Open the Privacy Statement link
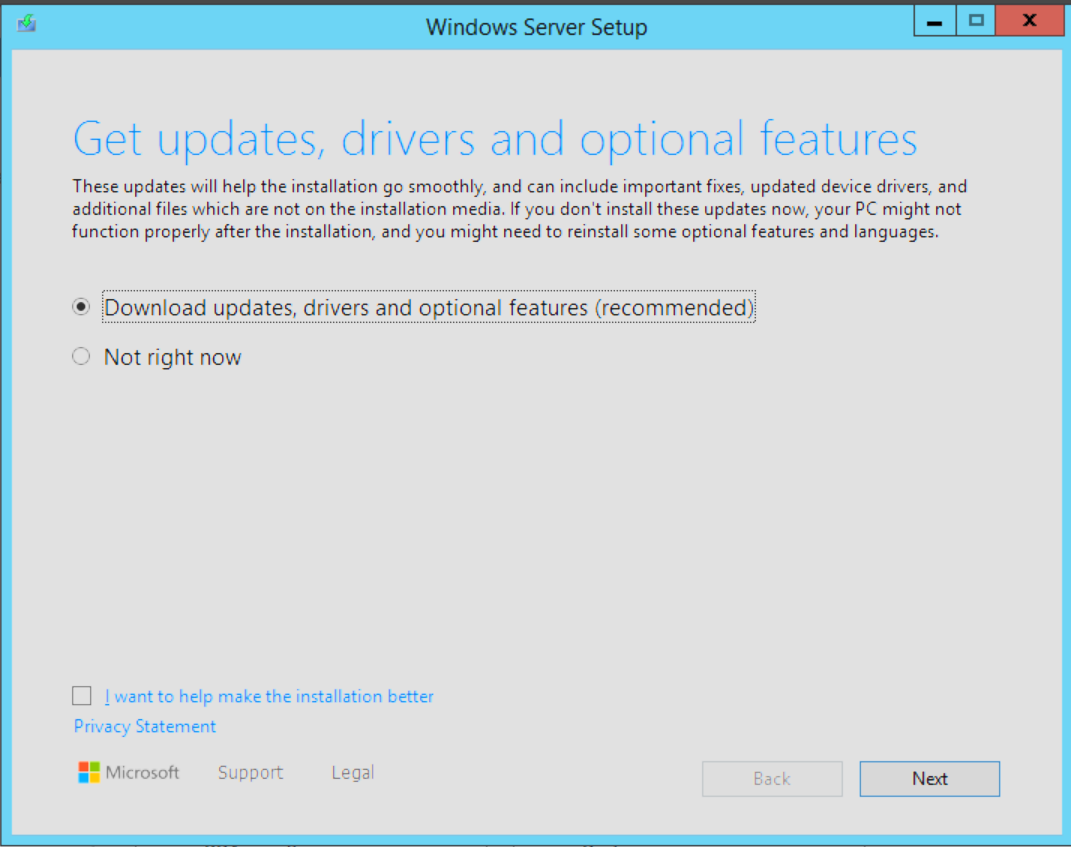Screen dimensions: 1071x847 [145, 726]
